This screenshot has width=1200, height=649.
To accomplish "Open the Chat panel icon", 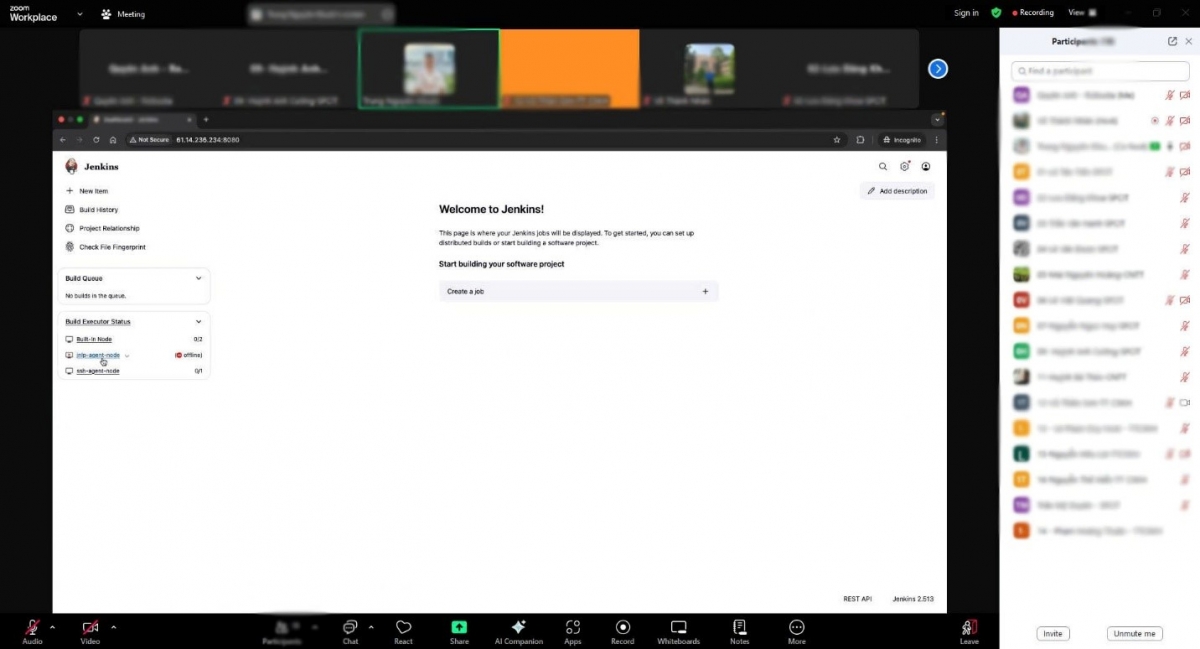I will [350, 627].
